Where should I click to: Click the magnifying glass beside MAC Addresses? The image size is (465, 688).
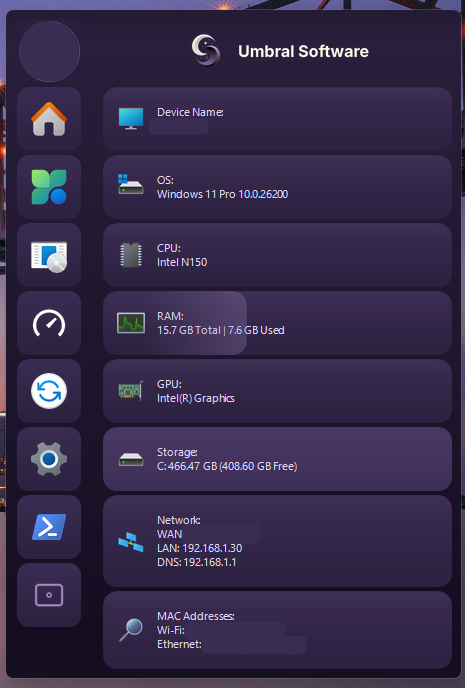(x=131, y=630)
